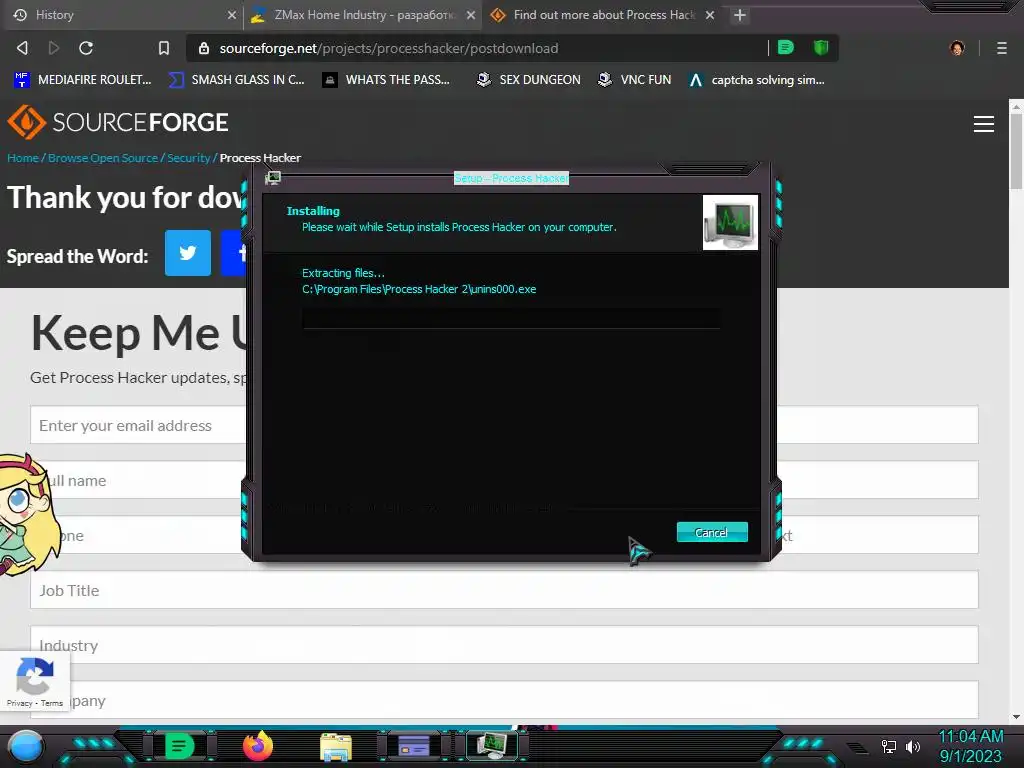
Task: Click the SourceForge logo
Action: coord(118,122)
